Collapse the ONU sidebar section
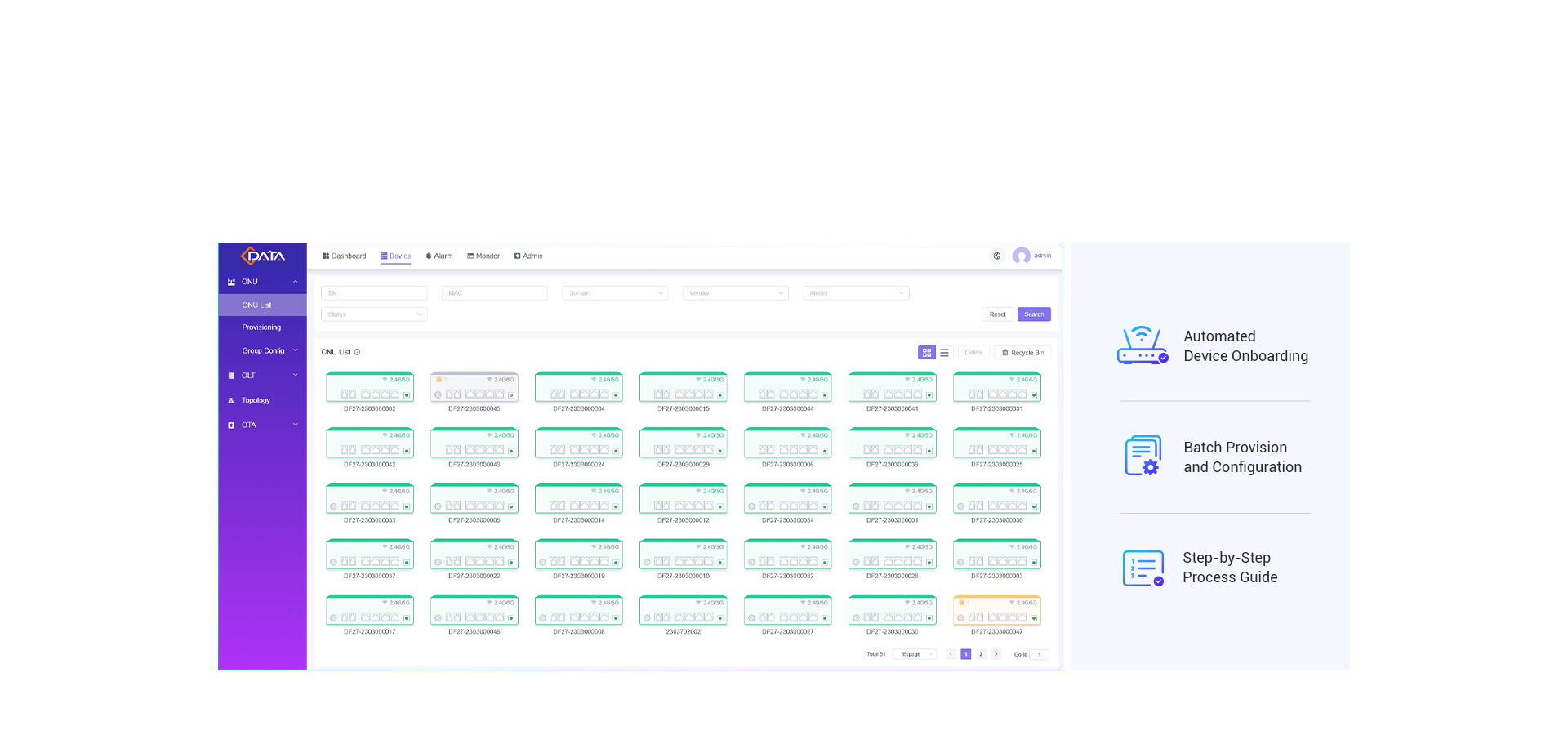This screenshot has width=1568, height=735. 262,282
